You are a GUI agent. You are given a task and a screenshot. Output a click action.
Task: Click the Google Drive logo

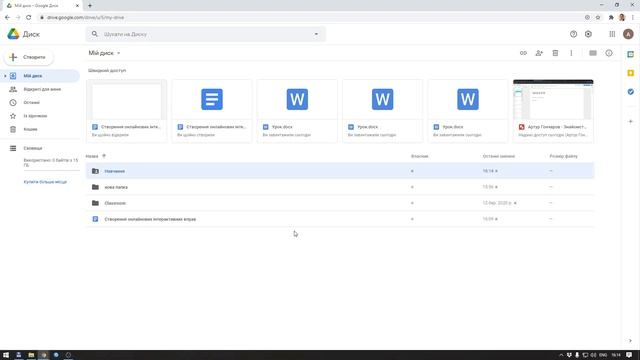[x=13, y=34]
